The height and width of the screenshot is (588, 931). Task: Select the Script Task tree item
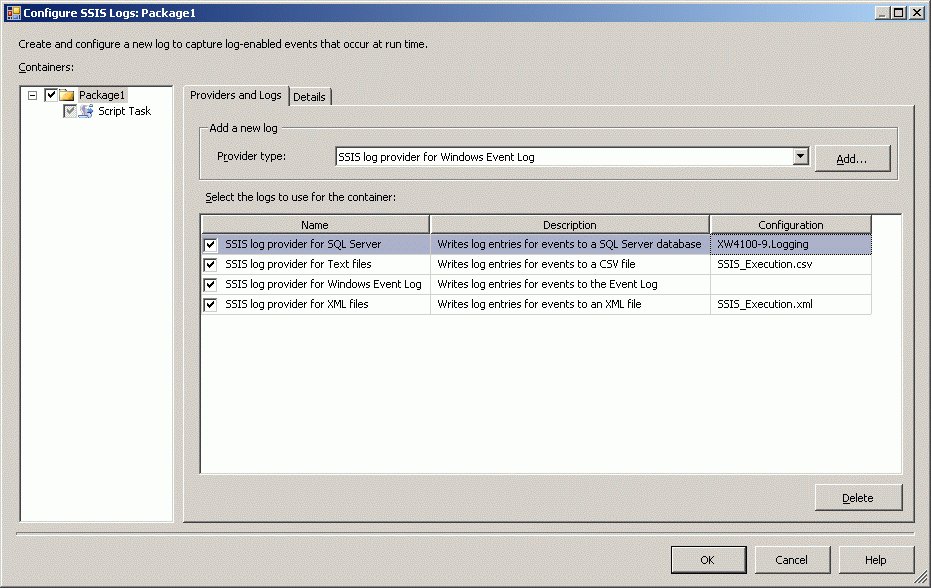(125, 111)
